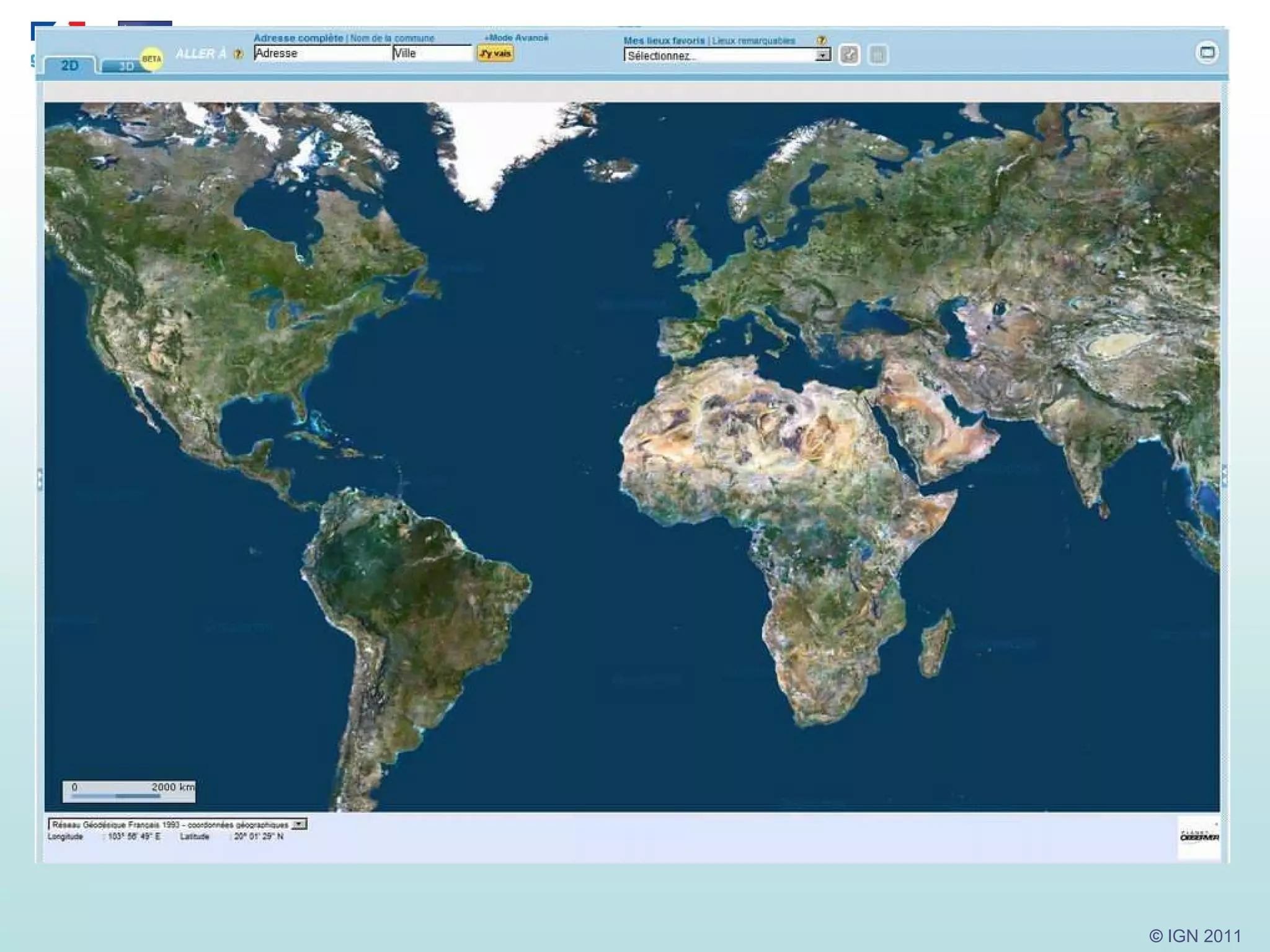1270x952 pixels.
Task: Switch to Lieux remarquables list
Action: coord(753,41)
